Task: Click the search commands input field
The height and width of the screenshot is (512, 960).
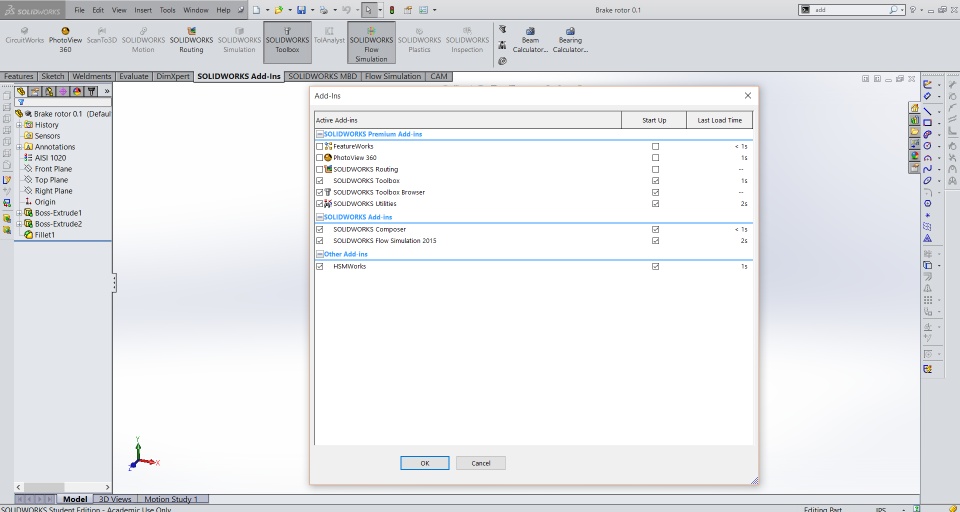Action: pyautogui.click(x=852, y=10)
